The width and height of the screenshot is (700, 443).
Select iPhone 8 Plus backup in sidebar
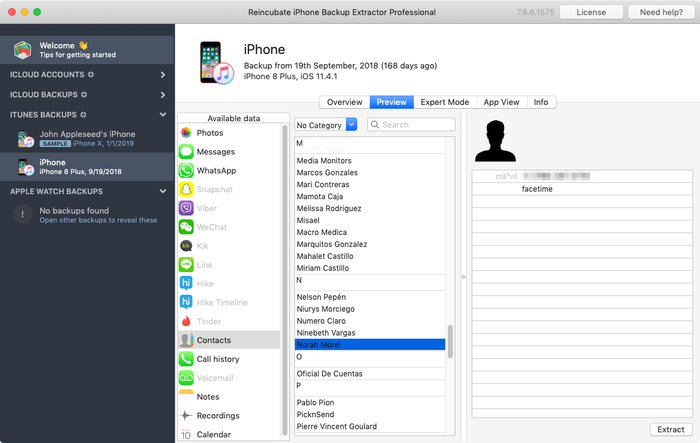coord(87,167)
